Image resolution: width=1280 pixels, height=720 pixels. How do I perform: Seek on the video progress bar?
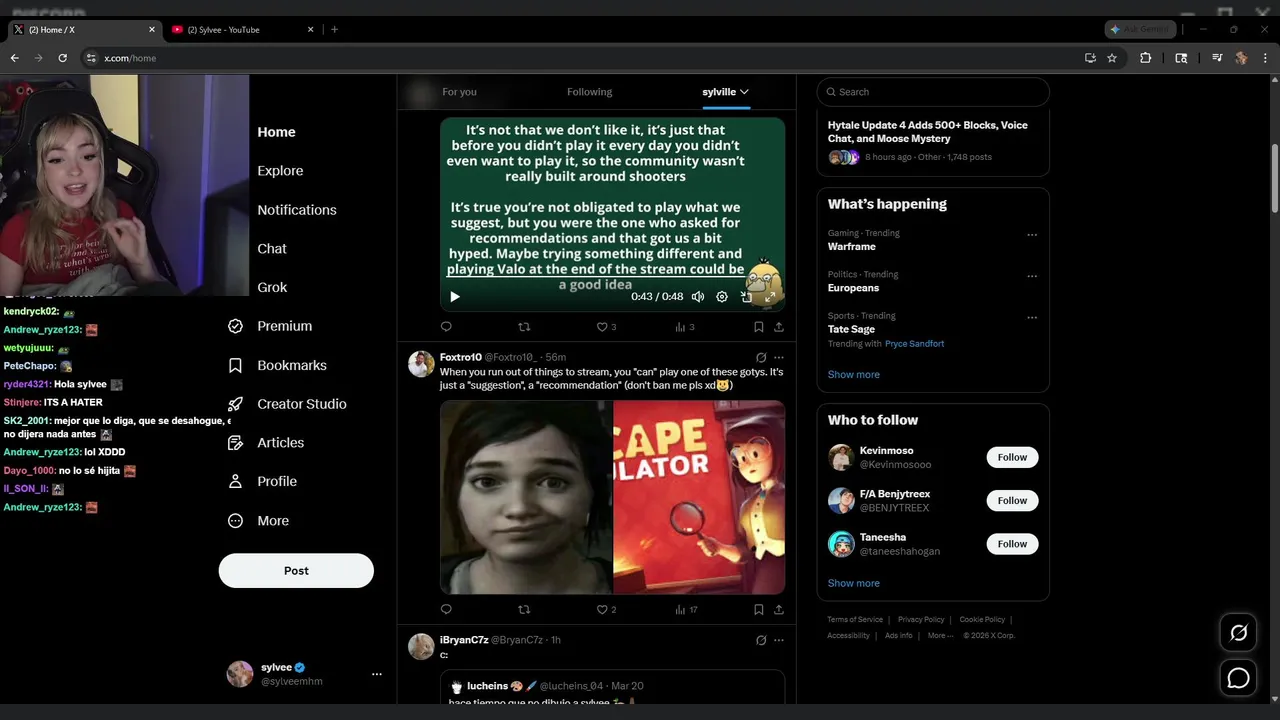[595, 276]
